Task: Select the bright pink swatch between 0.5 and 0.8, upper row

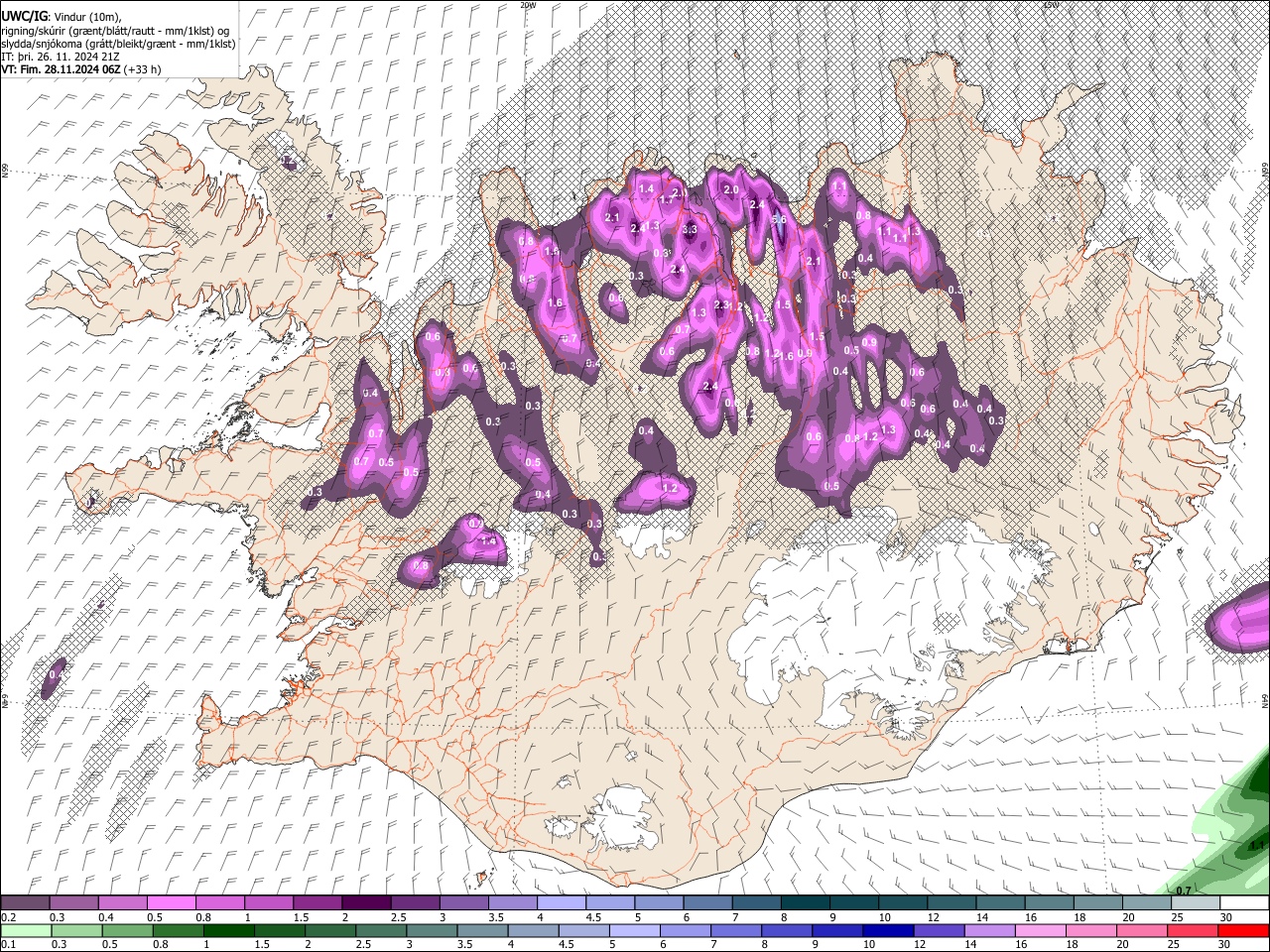Action: (x=172, y=903)
